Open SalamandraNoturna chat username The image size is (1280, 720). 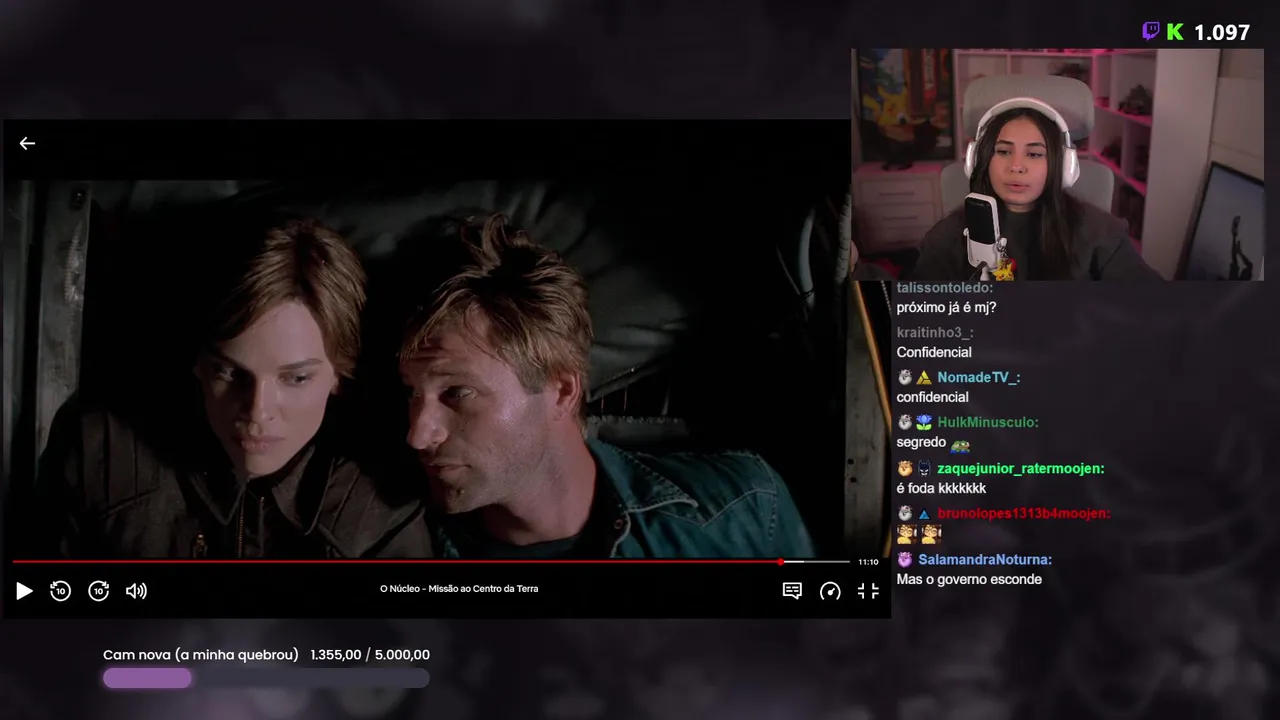point(985,560)
